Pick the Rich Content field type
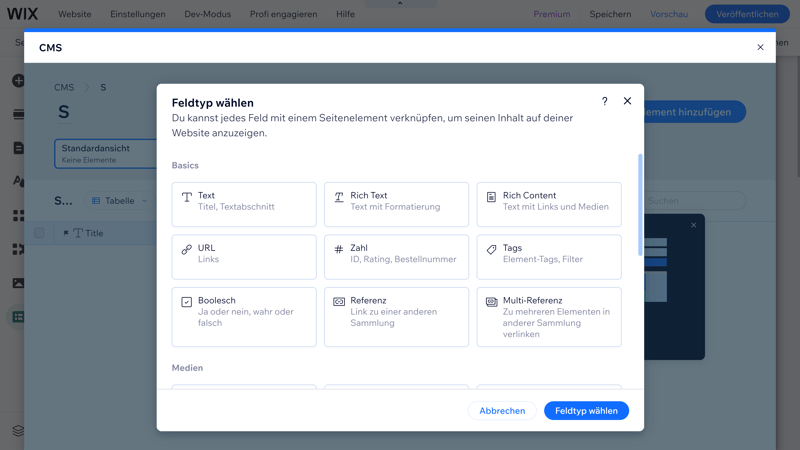800x450 pixels. pyautogui.click(x=548, y=204)
